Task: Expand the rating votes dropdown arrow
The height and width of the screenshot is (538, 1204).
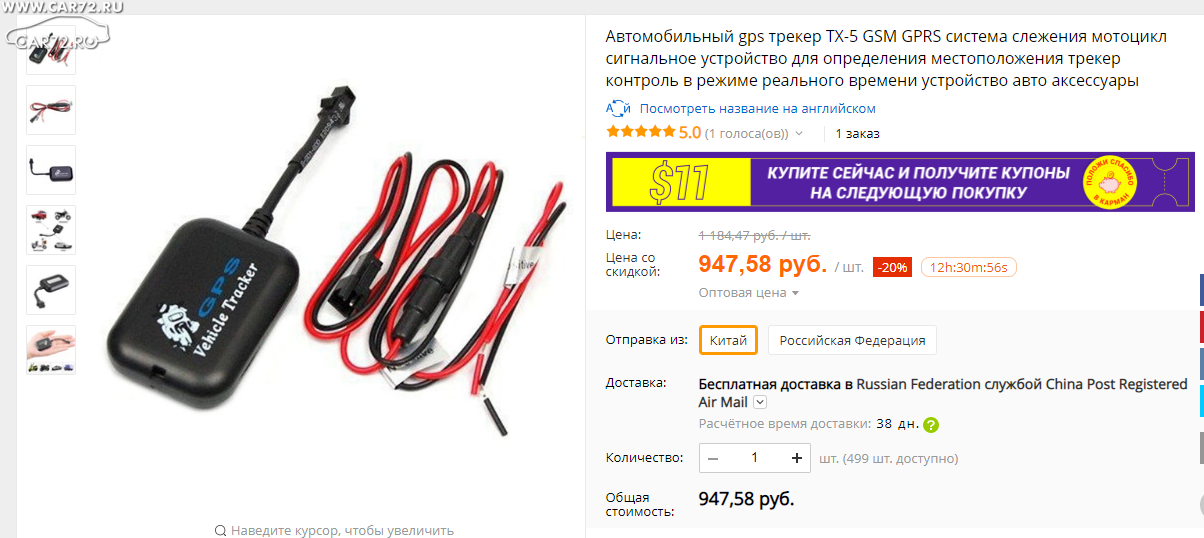Action: [799, 133]
